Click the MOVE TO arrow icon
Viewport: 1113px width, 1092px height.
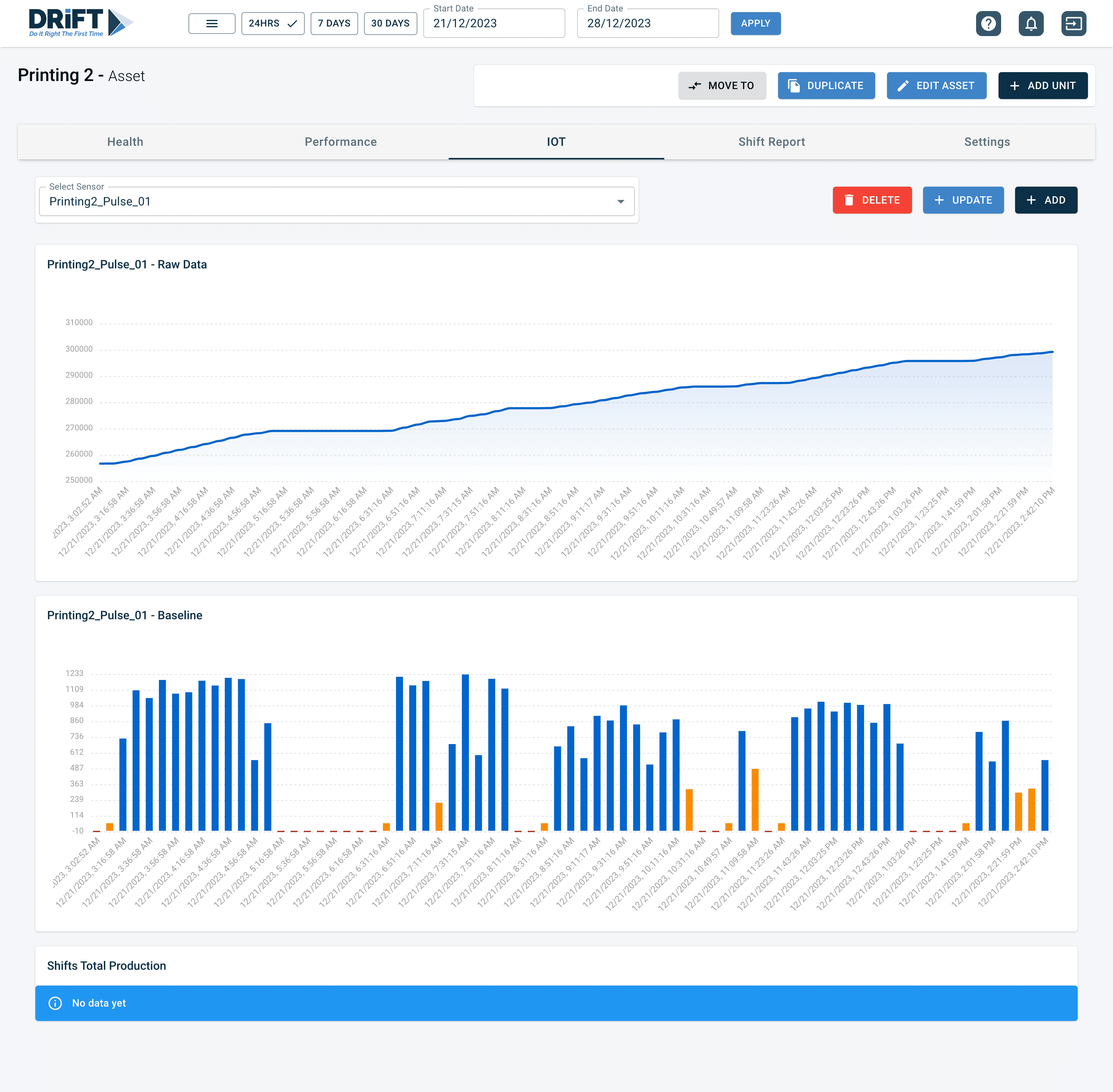pyautogui.click(x=694, y=85)
